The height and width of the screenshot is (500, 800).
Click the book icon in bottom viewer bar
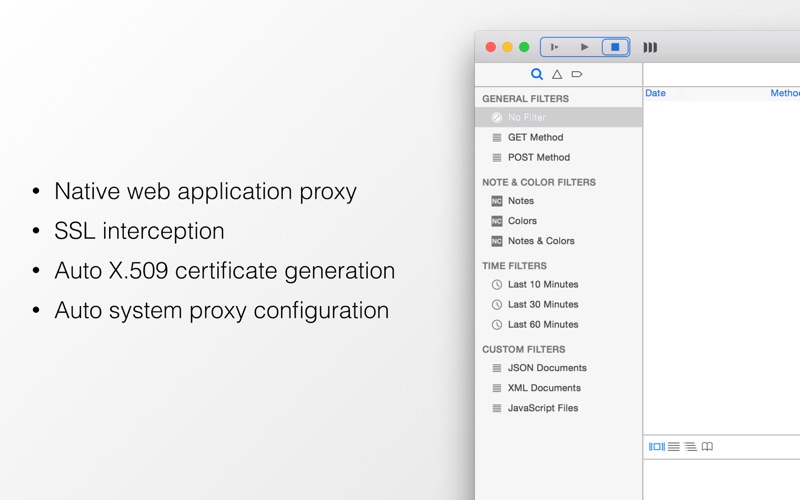pos(707,447)
